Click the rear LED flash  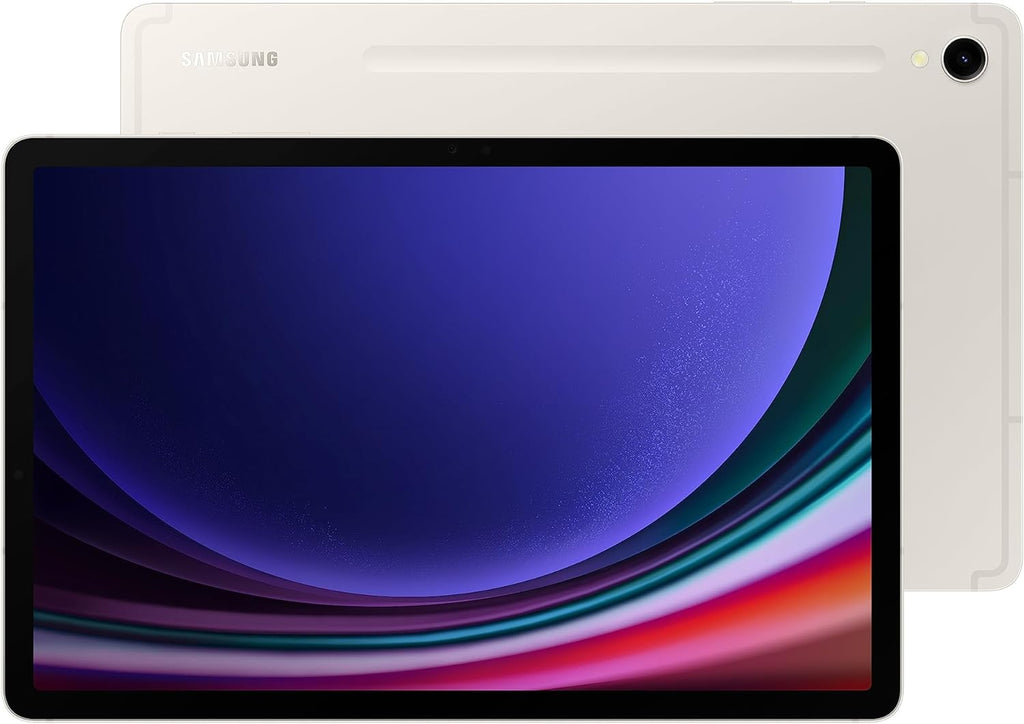[920, 59]
